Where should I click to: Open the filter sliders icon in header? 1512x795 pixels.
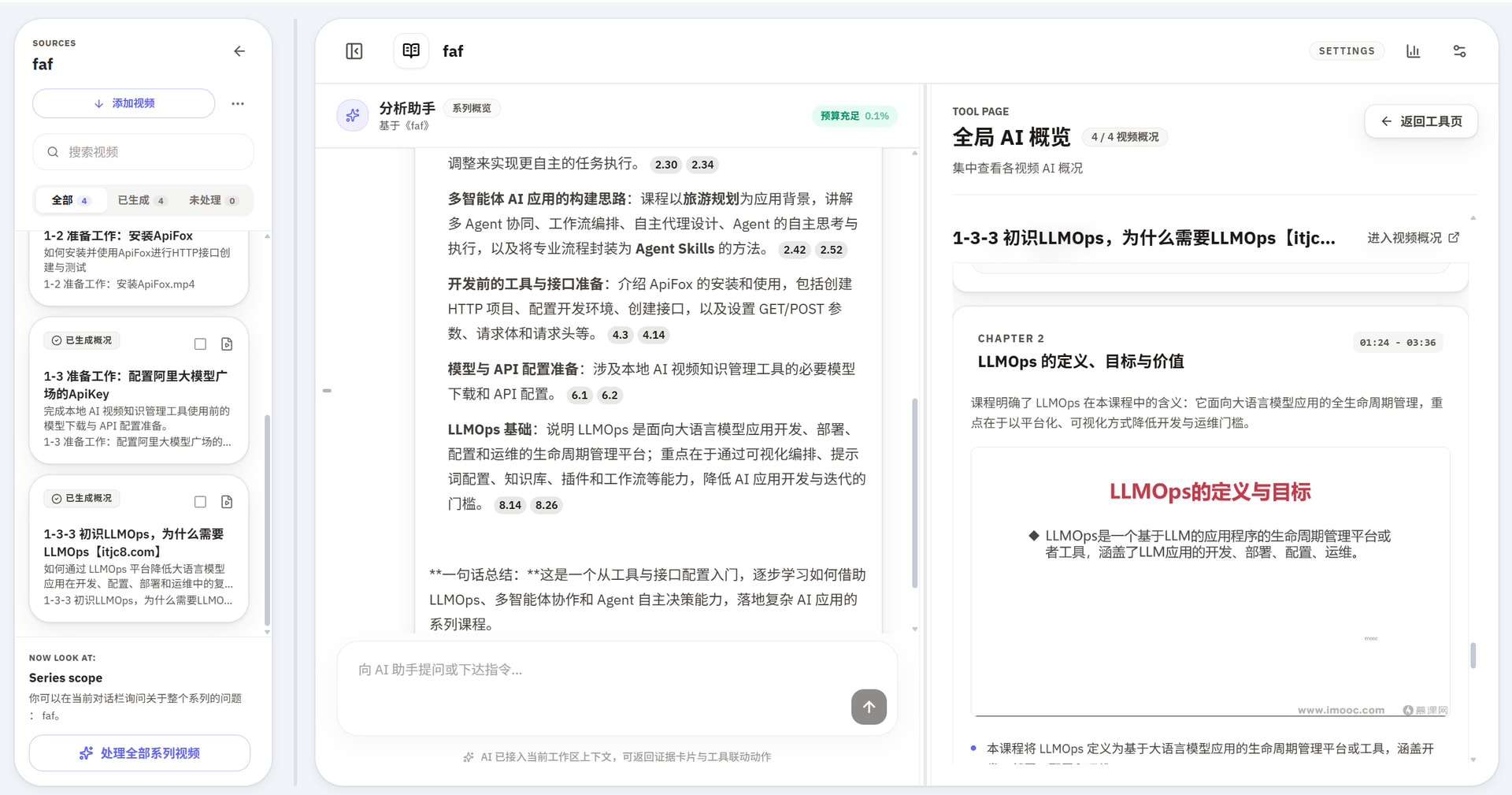(1459, 51)
